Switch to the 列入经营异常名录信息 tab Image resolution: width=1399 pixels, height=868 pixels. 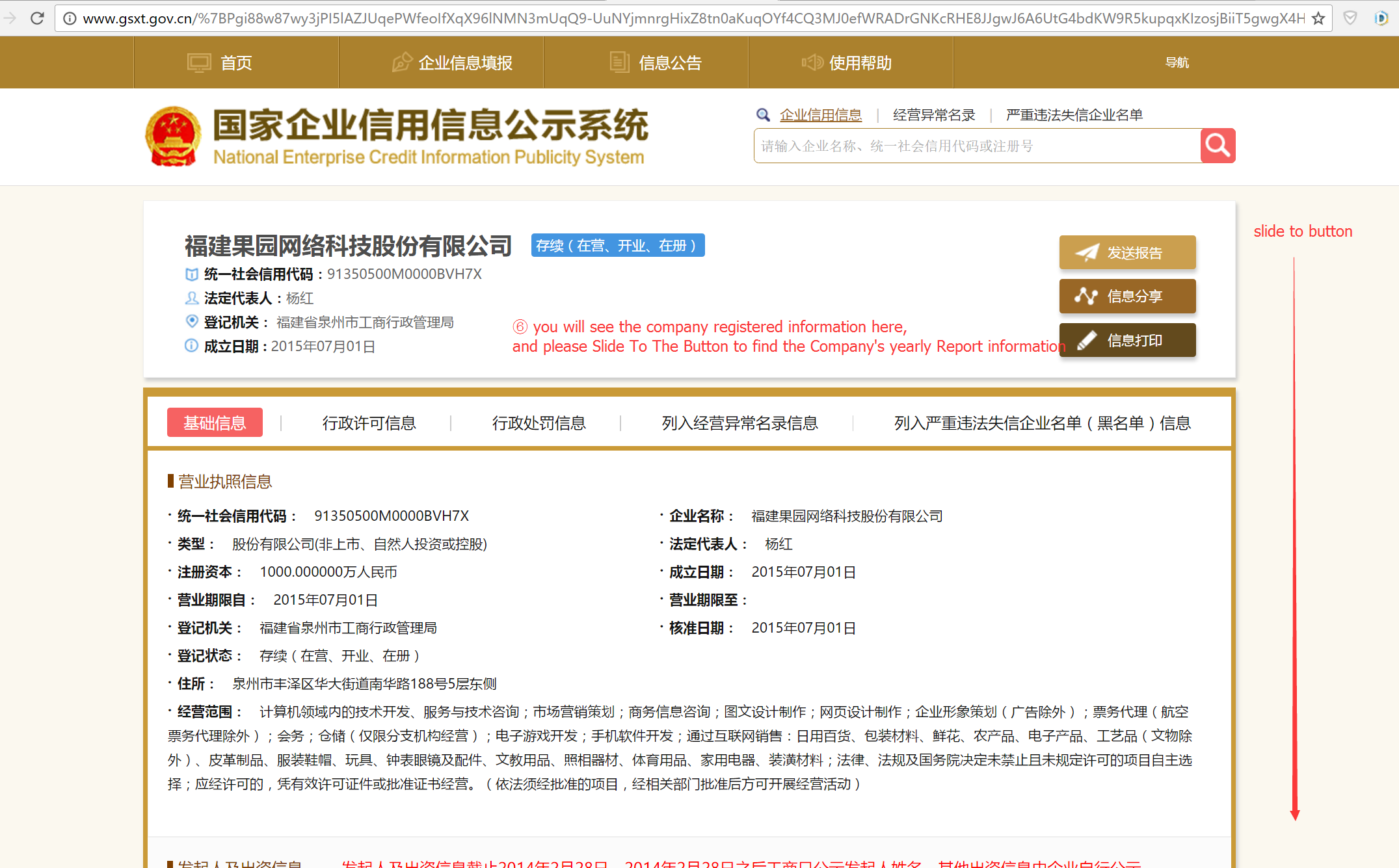(739, 423)
